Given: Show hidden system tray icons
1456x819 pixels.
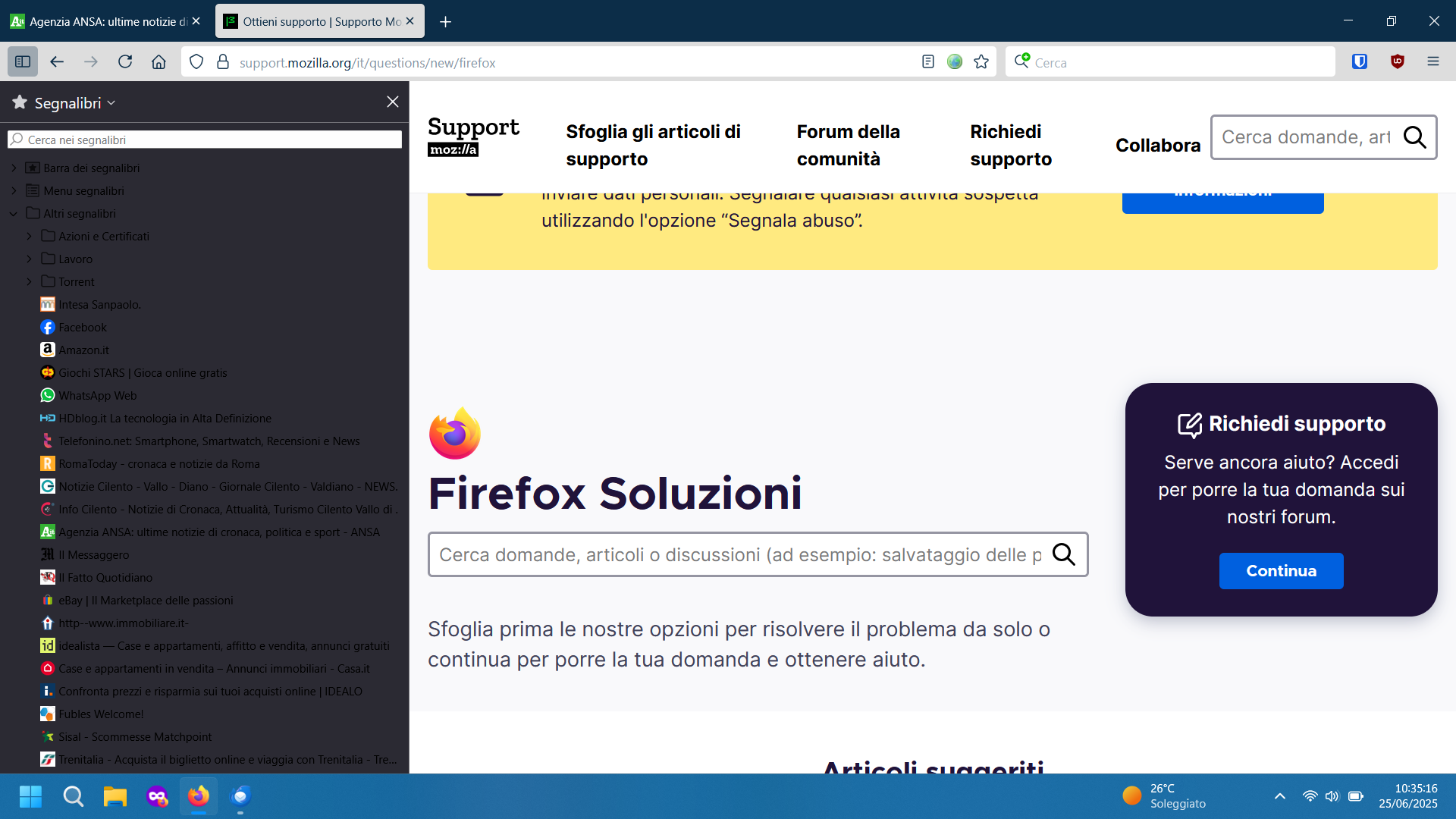Looking at the screenshot, I should coord(1280,796).
